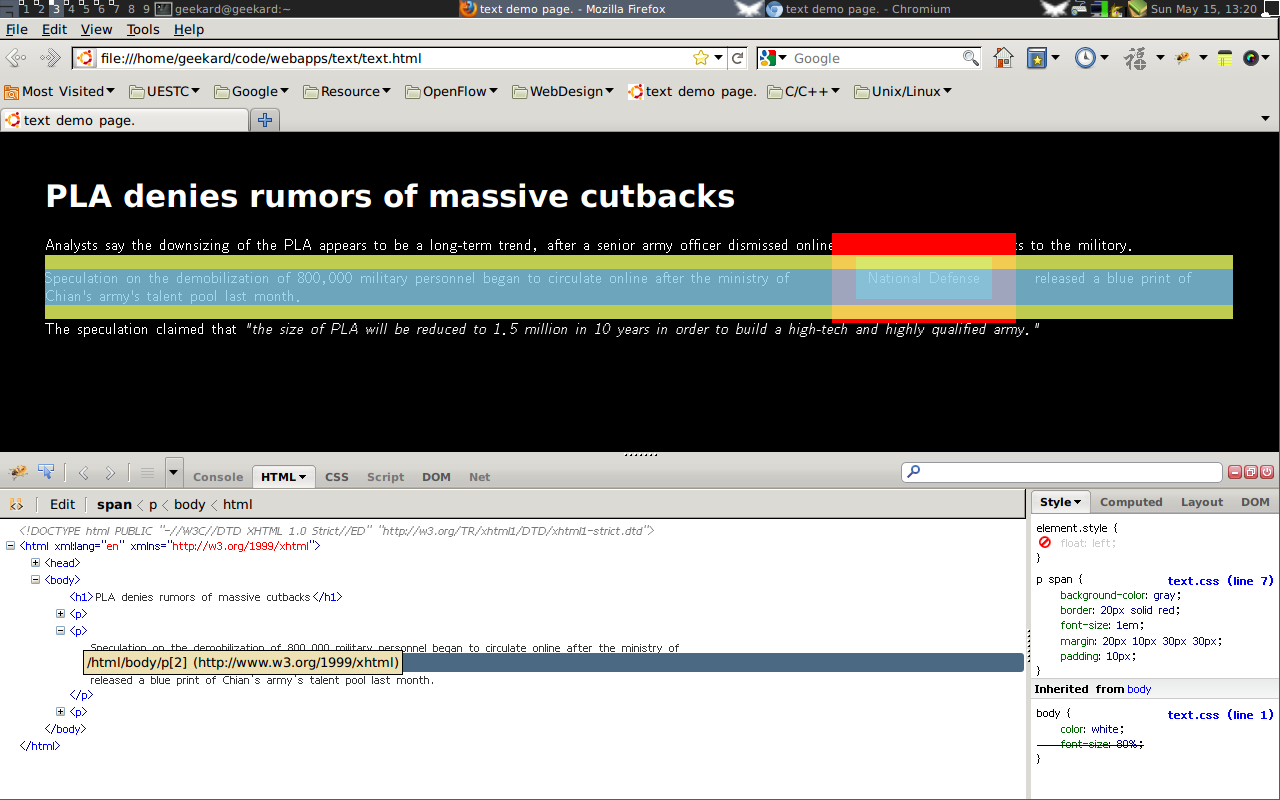Bookmark page with the star icon
Viewport: 1280px width, 800px height.
(x=701, y=58)
